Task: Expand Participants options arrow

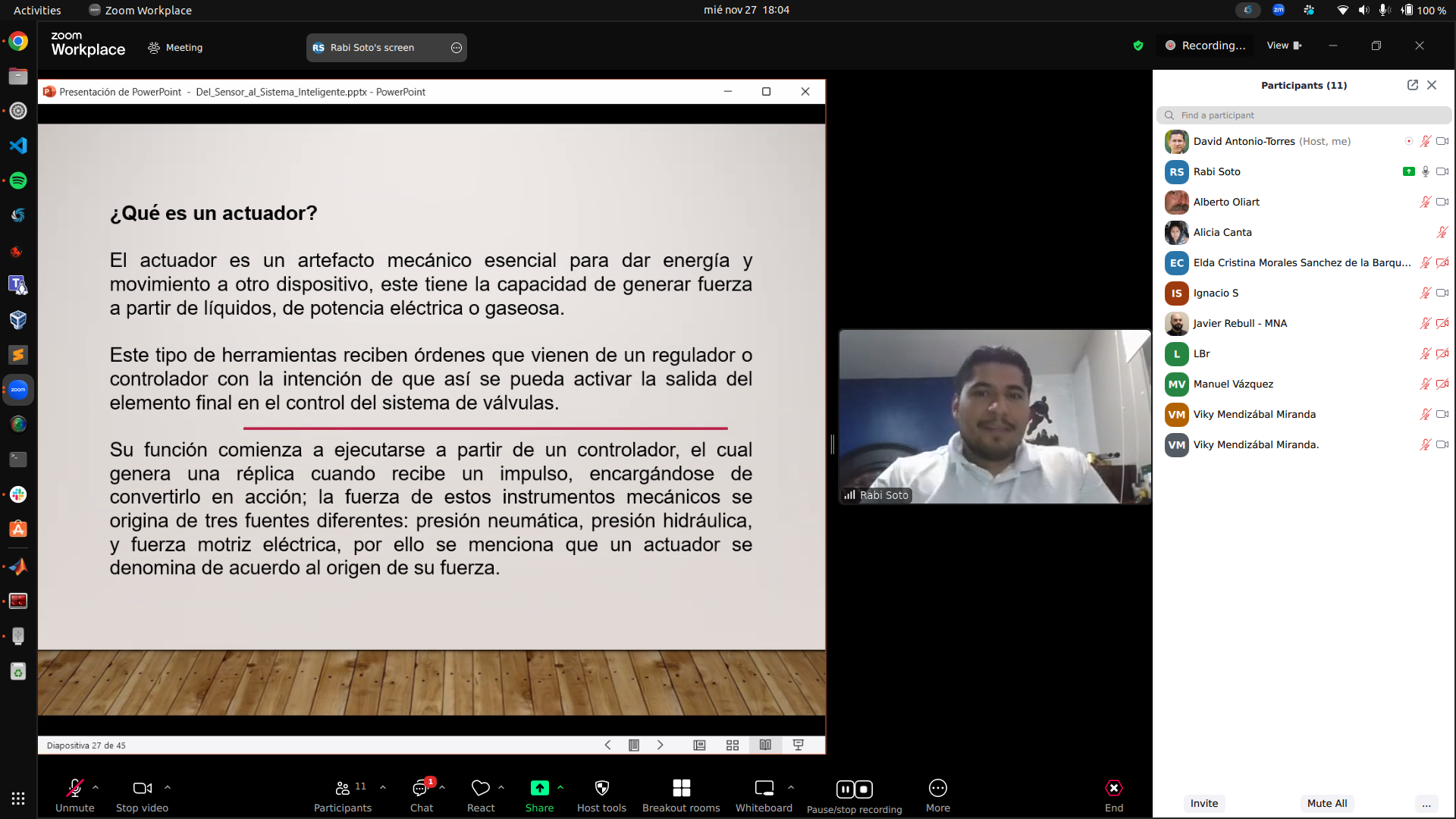Action: pyautogui.click(x=383, y=787)
